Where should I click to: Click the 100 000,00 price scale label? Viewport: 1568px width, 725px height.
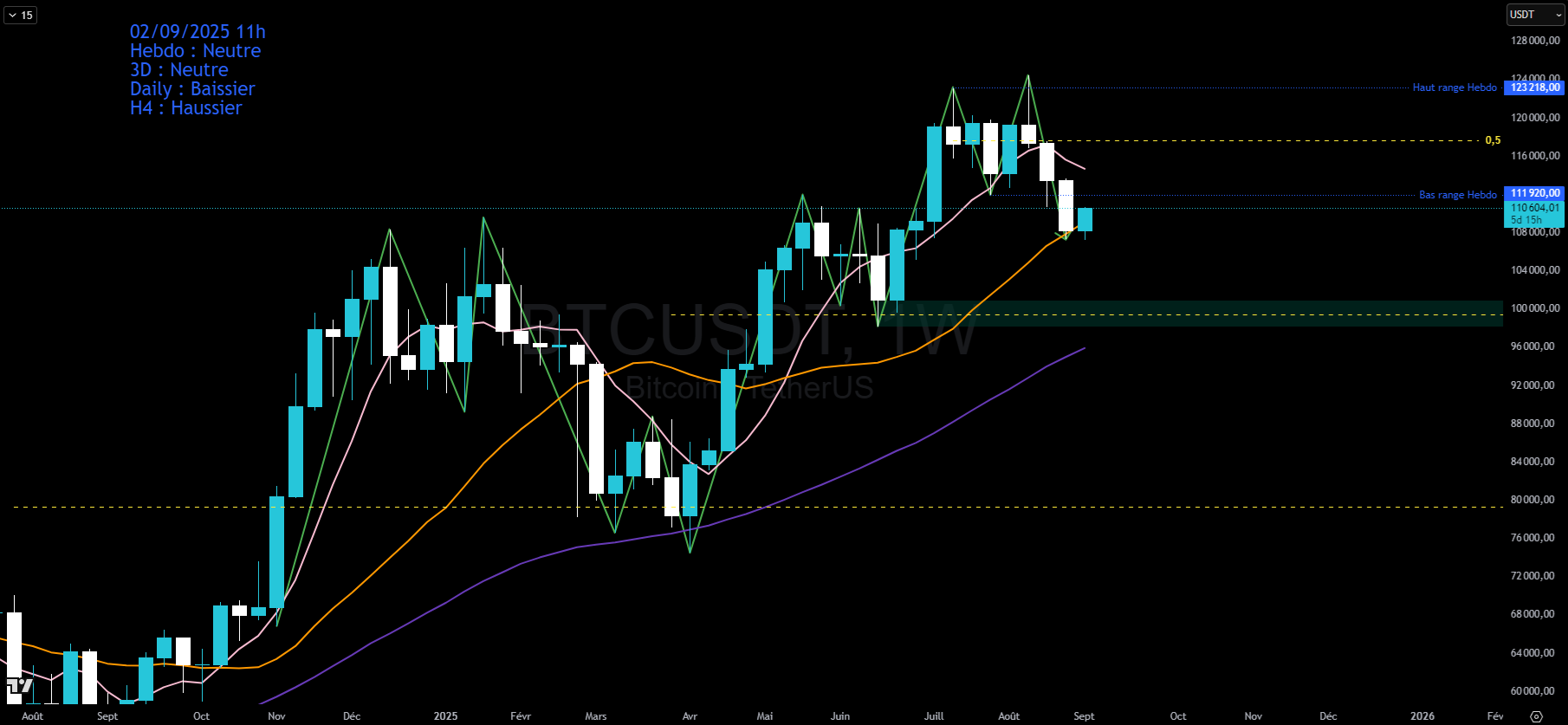[1534, 308]
